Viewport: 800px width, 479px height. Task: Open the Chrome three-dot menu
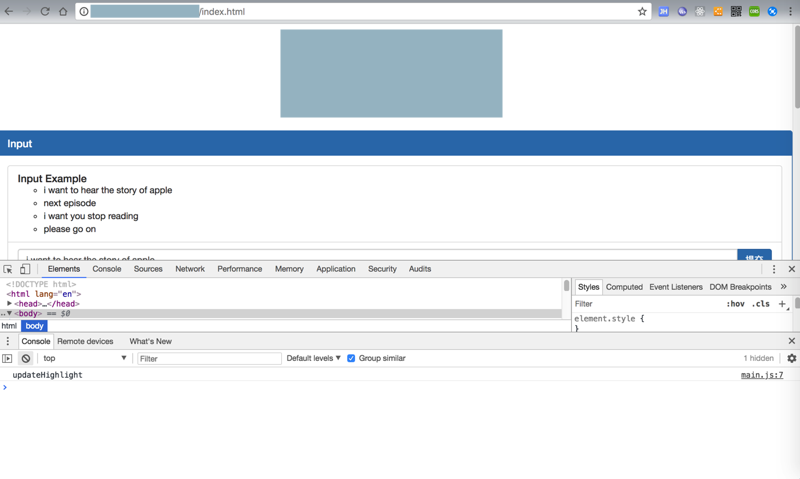[x=790, y=11]
